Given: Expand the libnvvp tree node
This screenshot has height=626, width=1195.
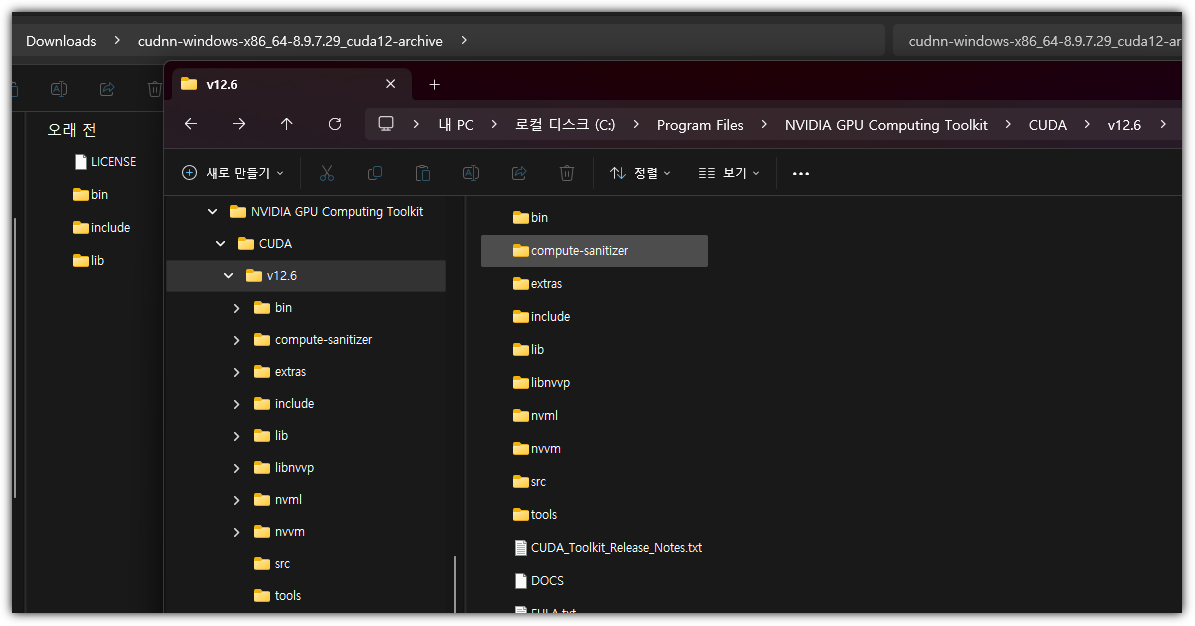Looking at the screenshot, I should click(236, 468).
